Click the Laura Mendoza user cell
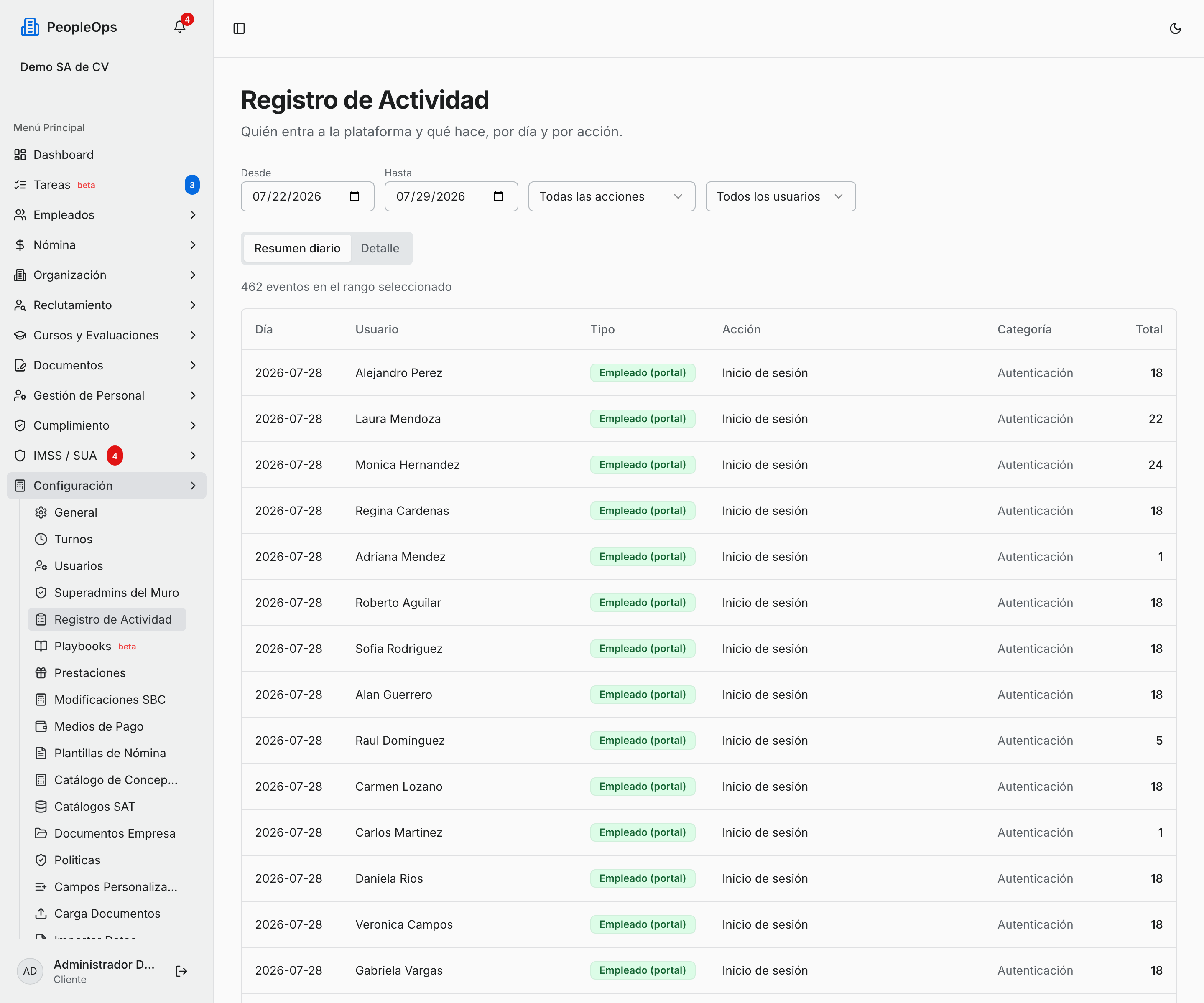 398,419
